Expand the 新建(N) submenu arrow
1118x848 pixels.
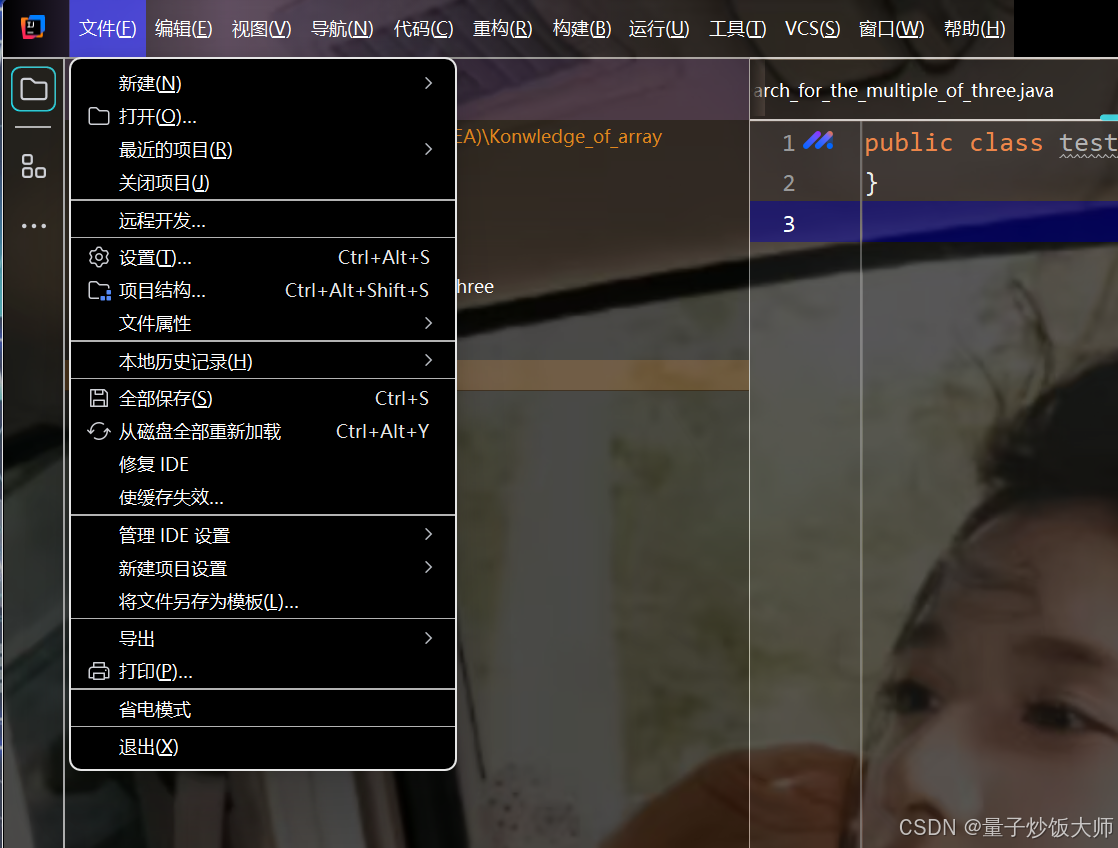point(429,83)
